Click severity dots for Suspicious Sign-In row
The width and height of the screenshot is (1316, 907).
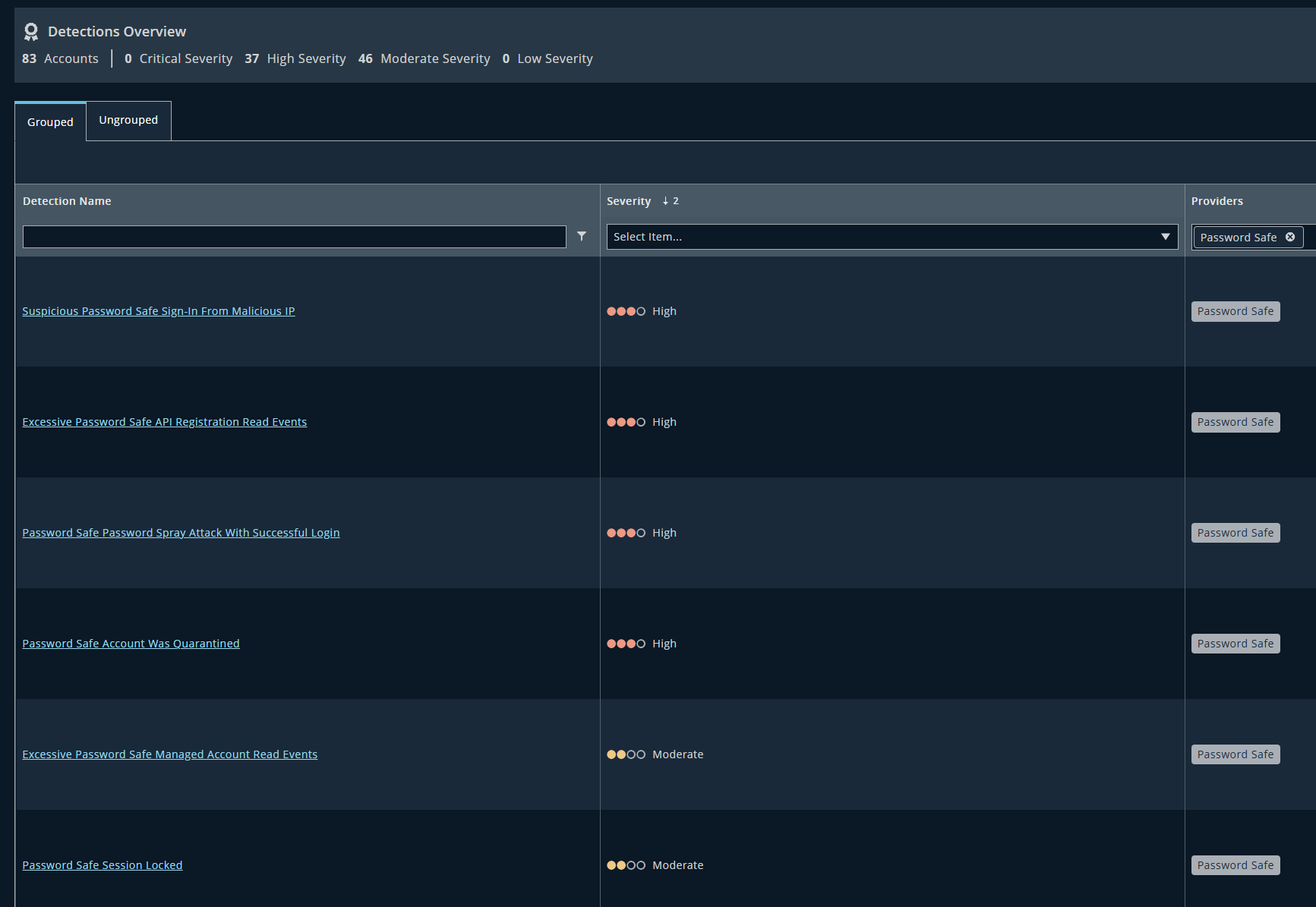(626, 311)
